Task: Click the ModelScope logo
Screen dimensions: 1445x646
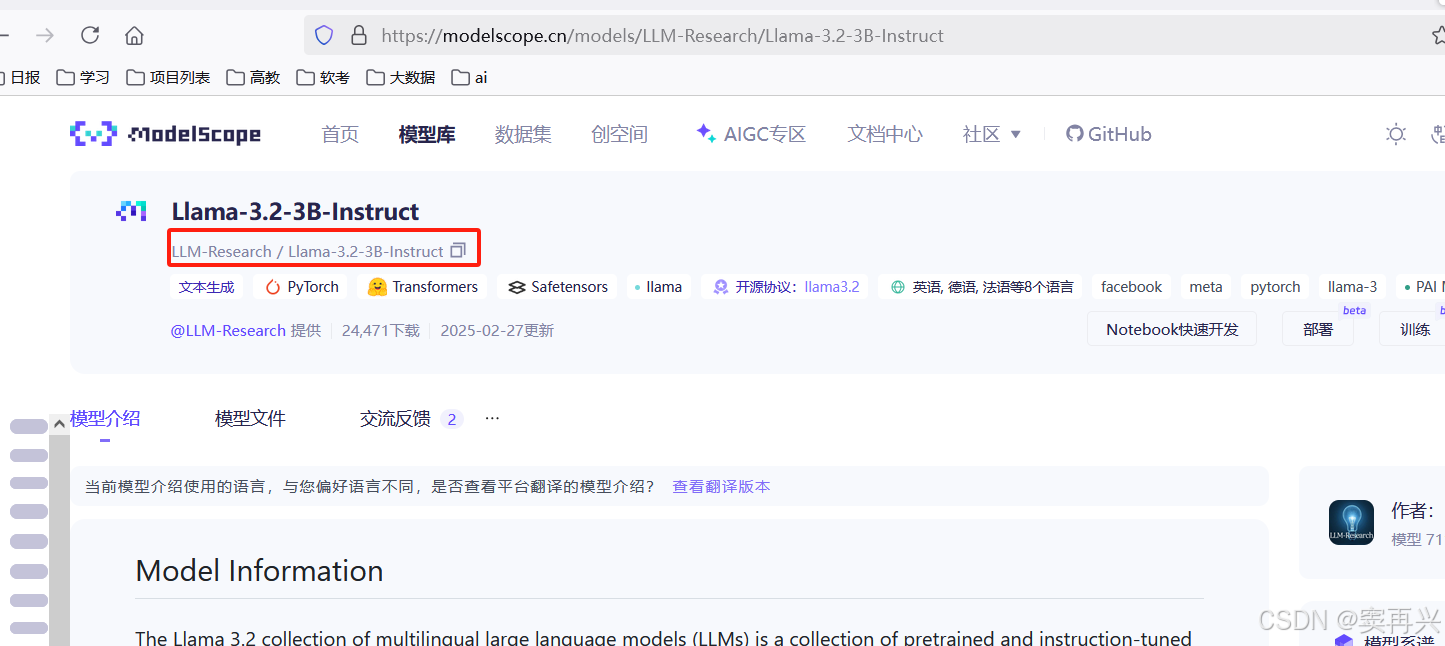Action: point(165,134)
